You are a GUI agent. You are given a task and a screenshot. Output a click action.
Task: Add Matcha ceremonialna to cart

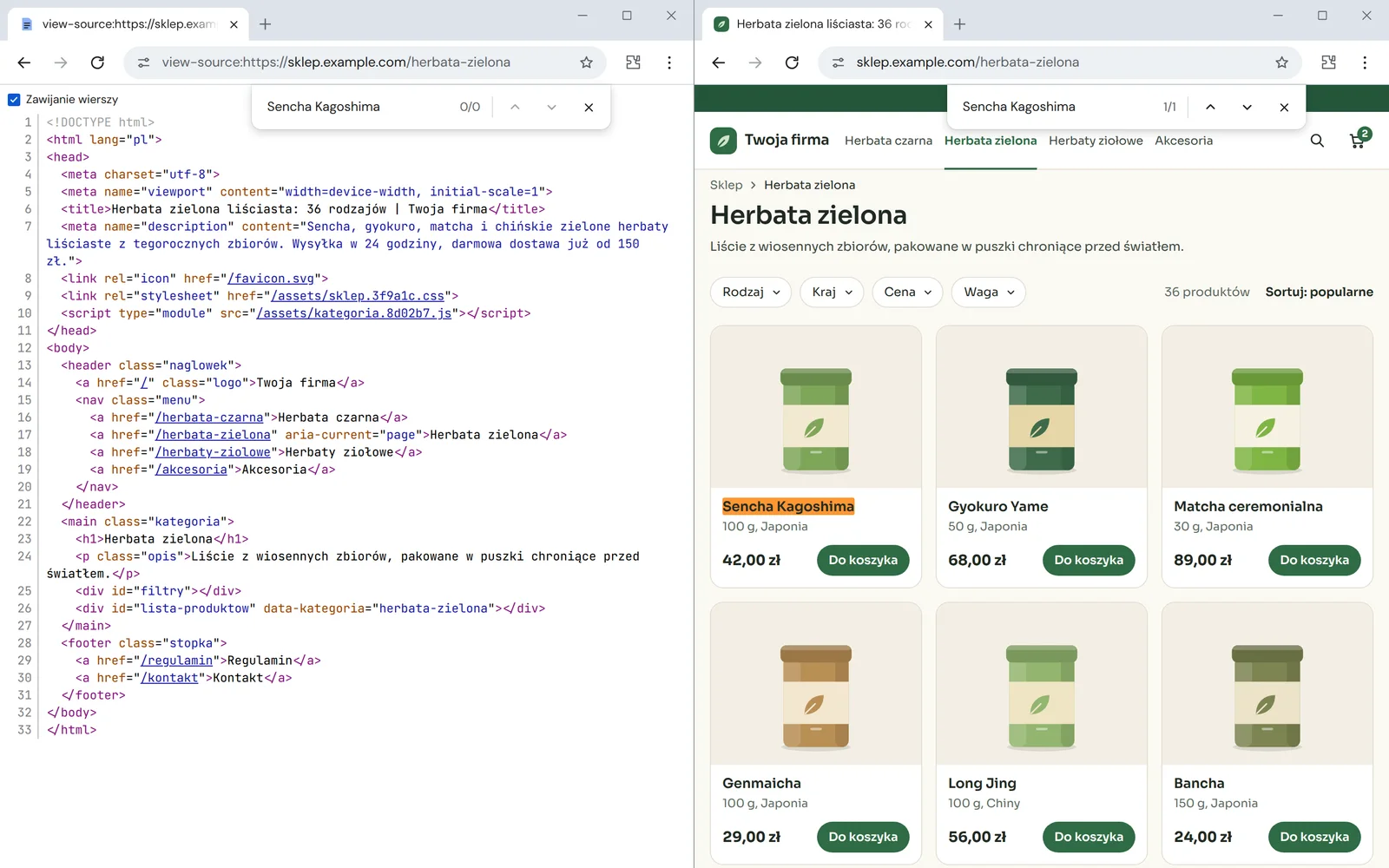1314,561
